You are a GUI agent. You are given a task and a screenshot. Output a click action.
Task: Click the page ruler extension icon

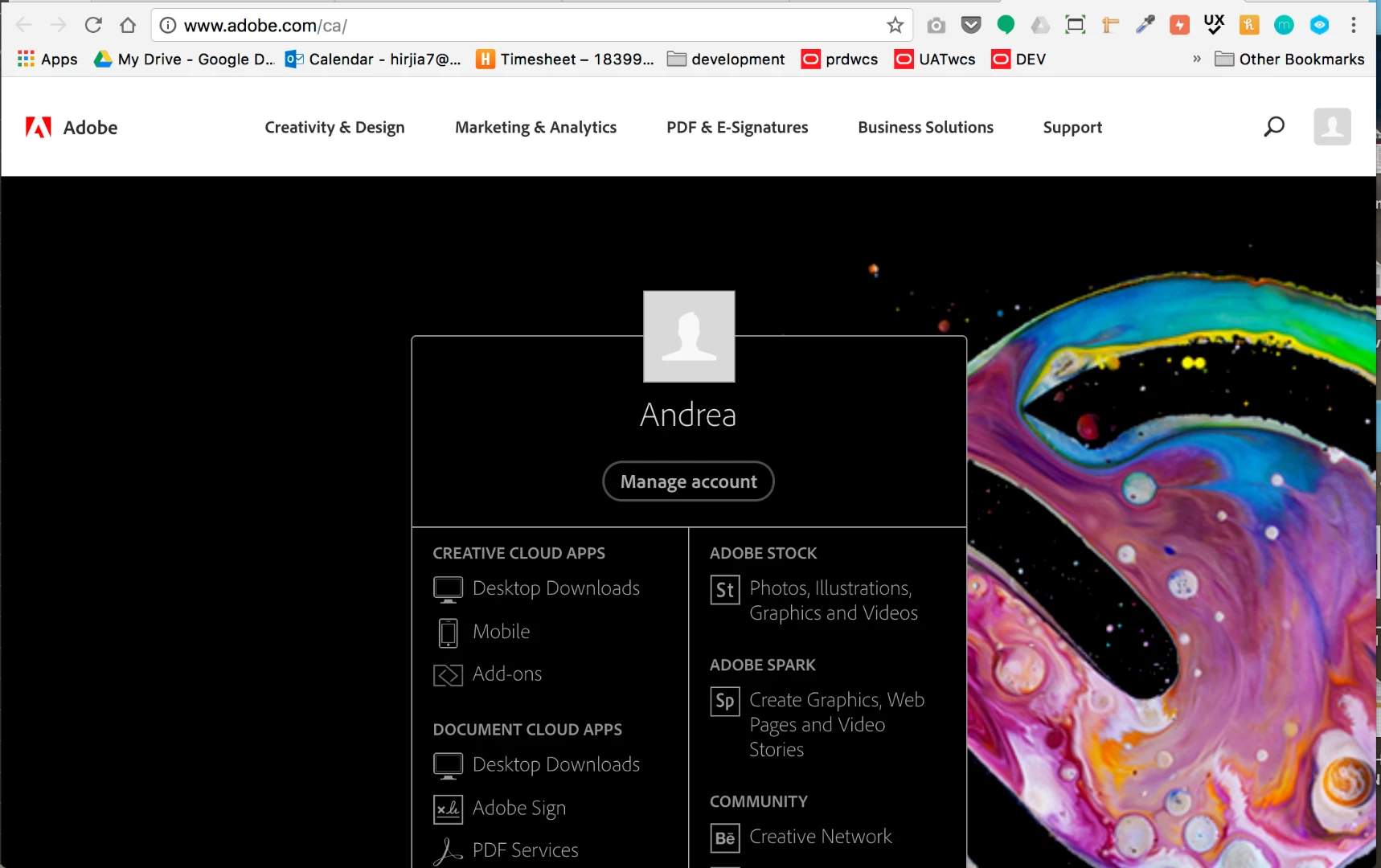(x=1110, y=25)
